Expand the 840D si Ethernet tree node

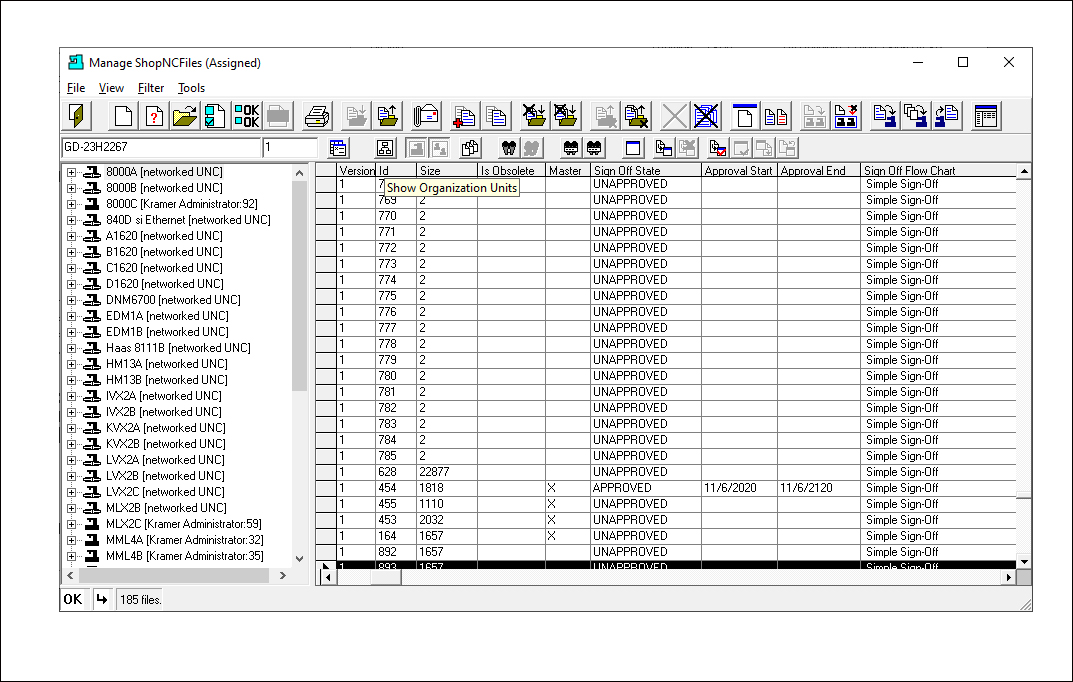click(x=71, y=220)
